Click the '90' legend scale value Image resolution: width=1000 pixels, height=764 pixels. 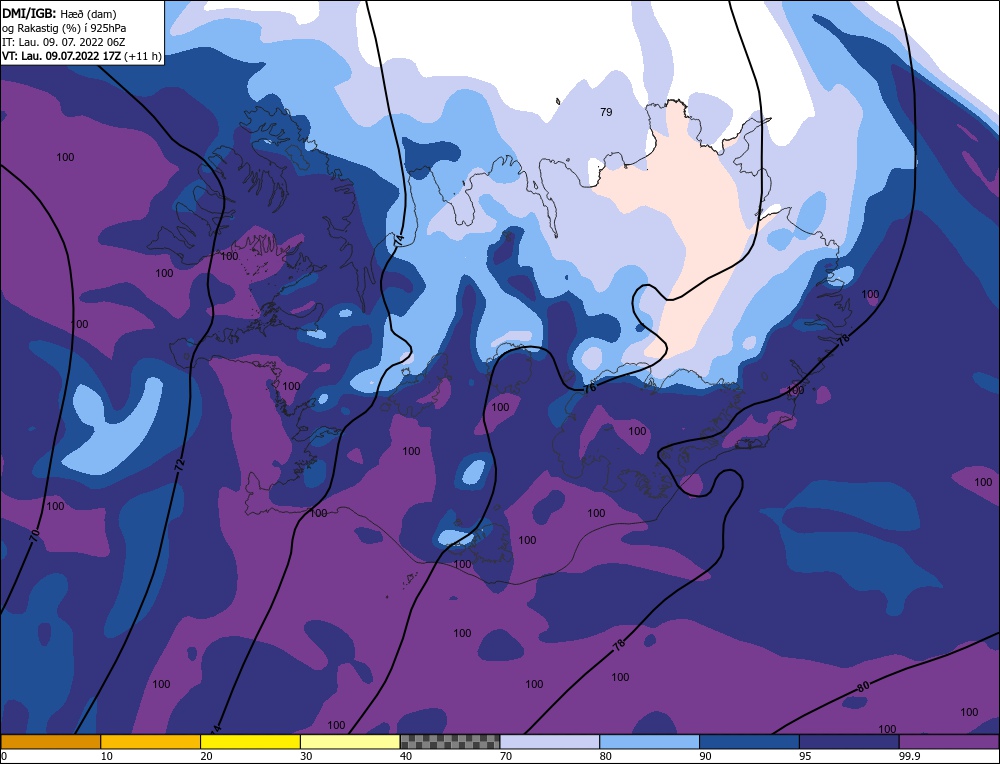(x=706, y=756)
